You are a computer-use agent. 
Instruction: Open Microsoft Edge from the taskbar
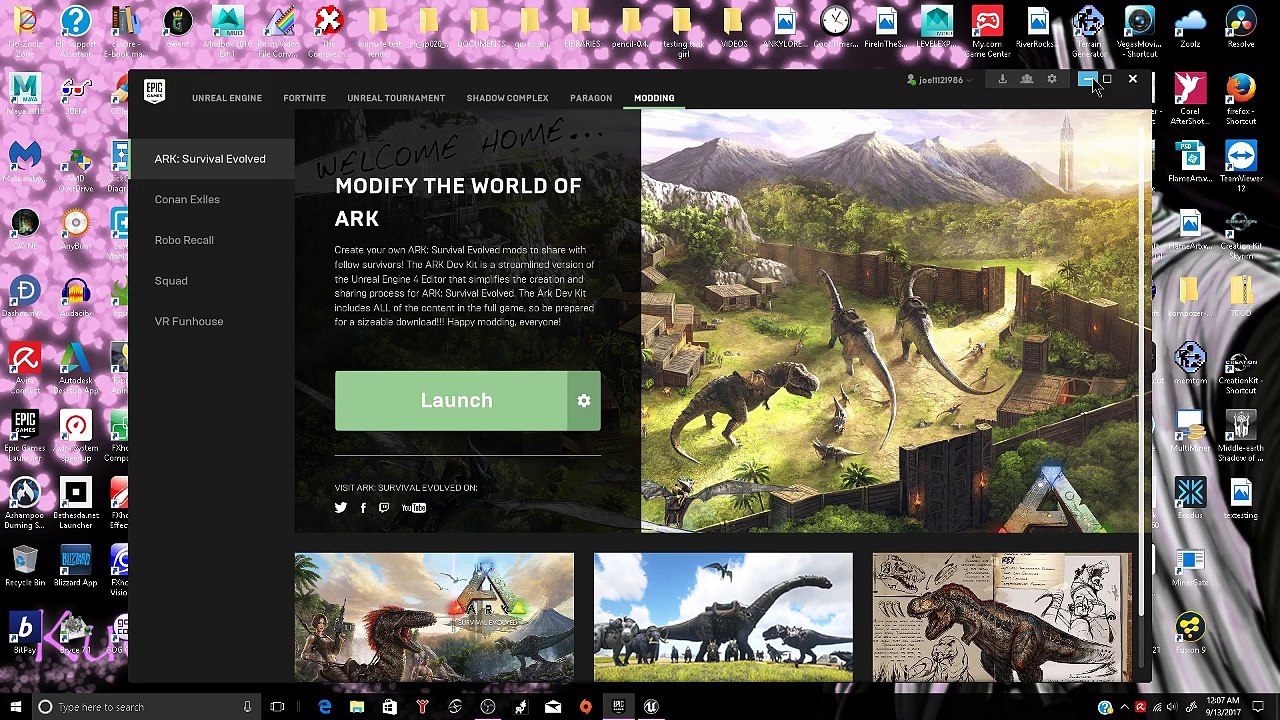(325, 707)
